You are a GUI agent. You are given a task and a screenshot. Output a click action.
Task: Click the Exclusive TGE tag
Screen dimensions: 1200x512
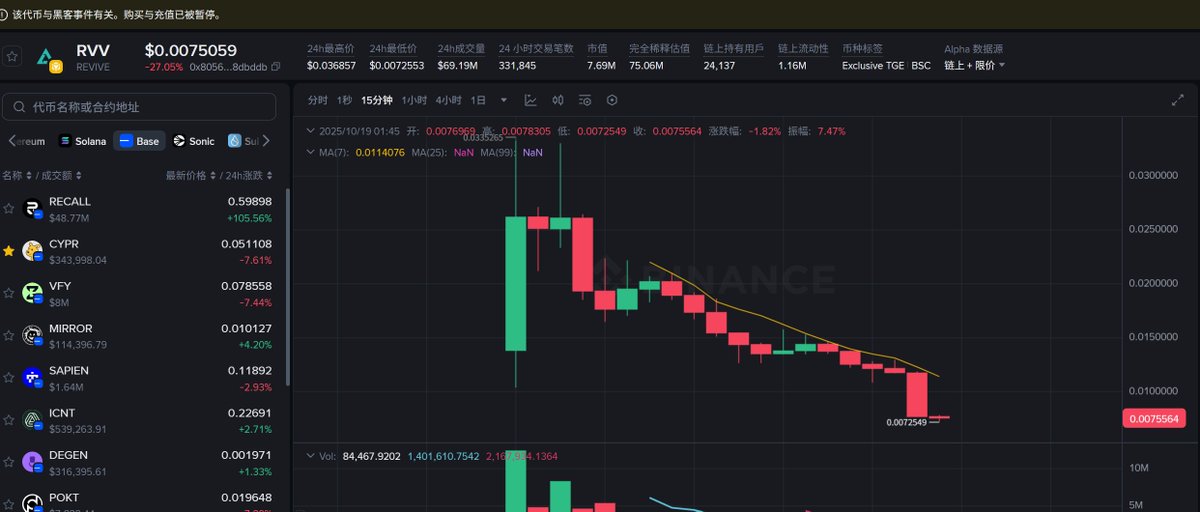[871, 65]
